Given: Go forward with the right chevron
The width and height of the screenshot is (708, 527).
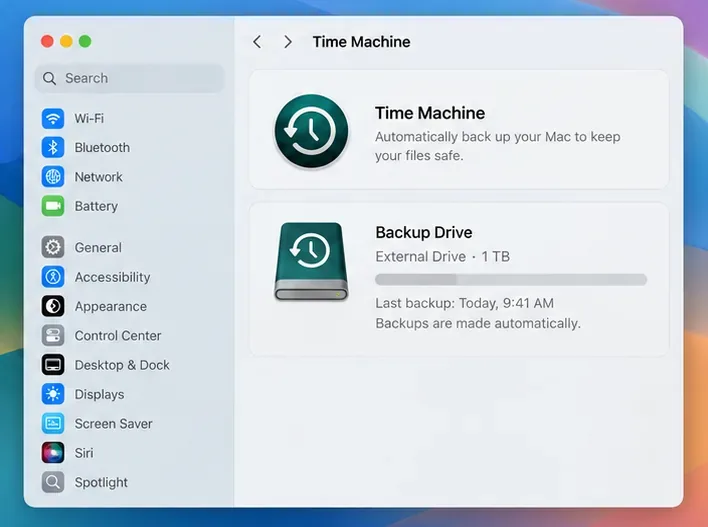Looking at the screenshot, I should tap(288, 42).
